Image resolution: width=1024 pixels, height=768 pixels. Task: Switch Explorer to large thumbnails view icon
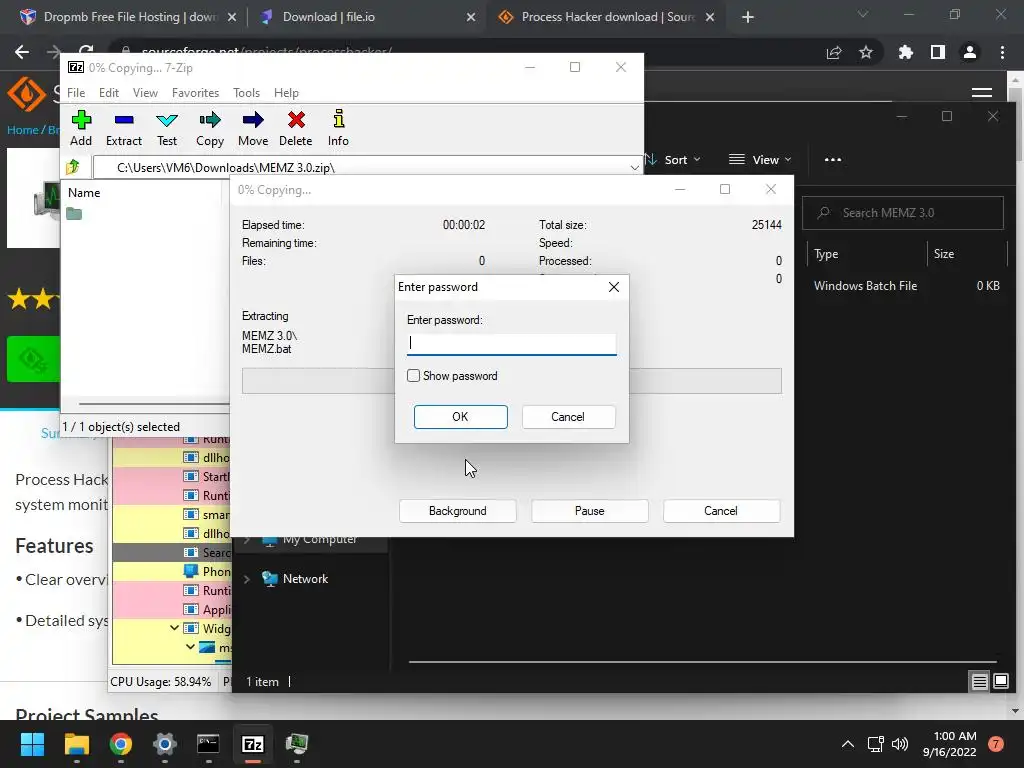[1001, 682]
